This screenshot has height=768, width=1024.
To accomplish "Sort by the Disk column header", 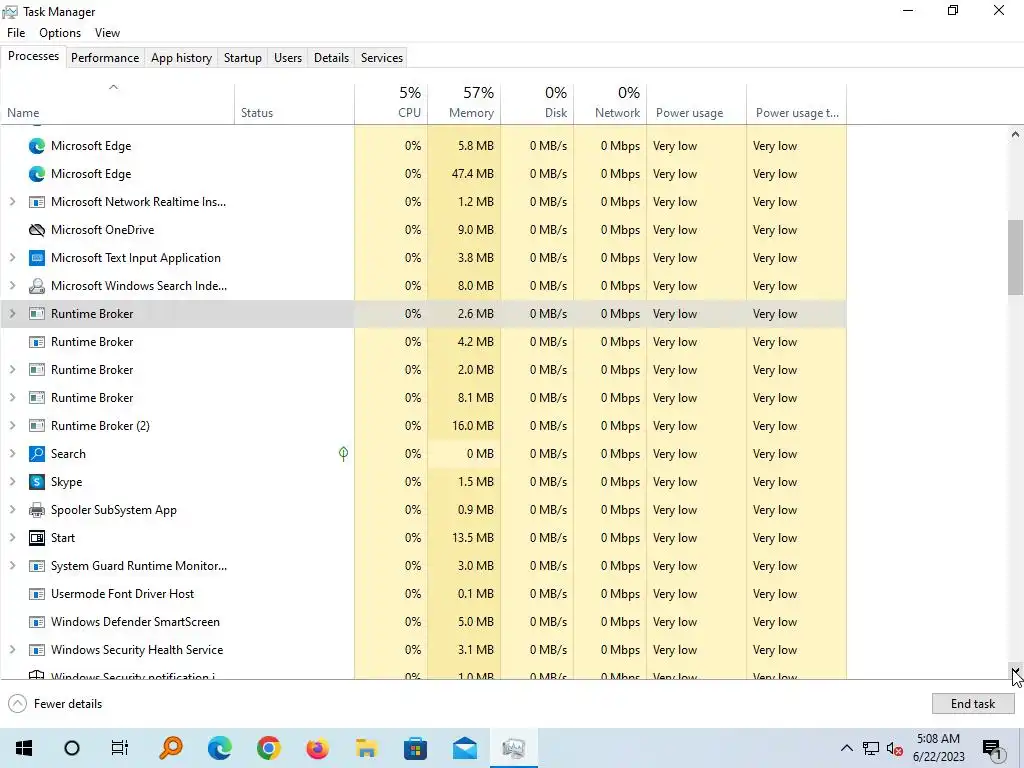I will pyautogui.click(x=537, y=104).
